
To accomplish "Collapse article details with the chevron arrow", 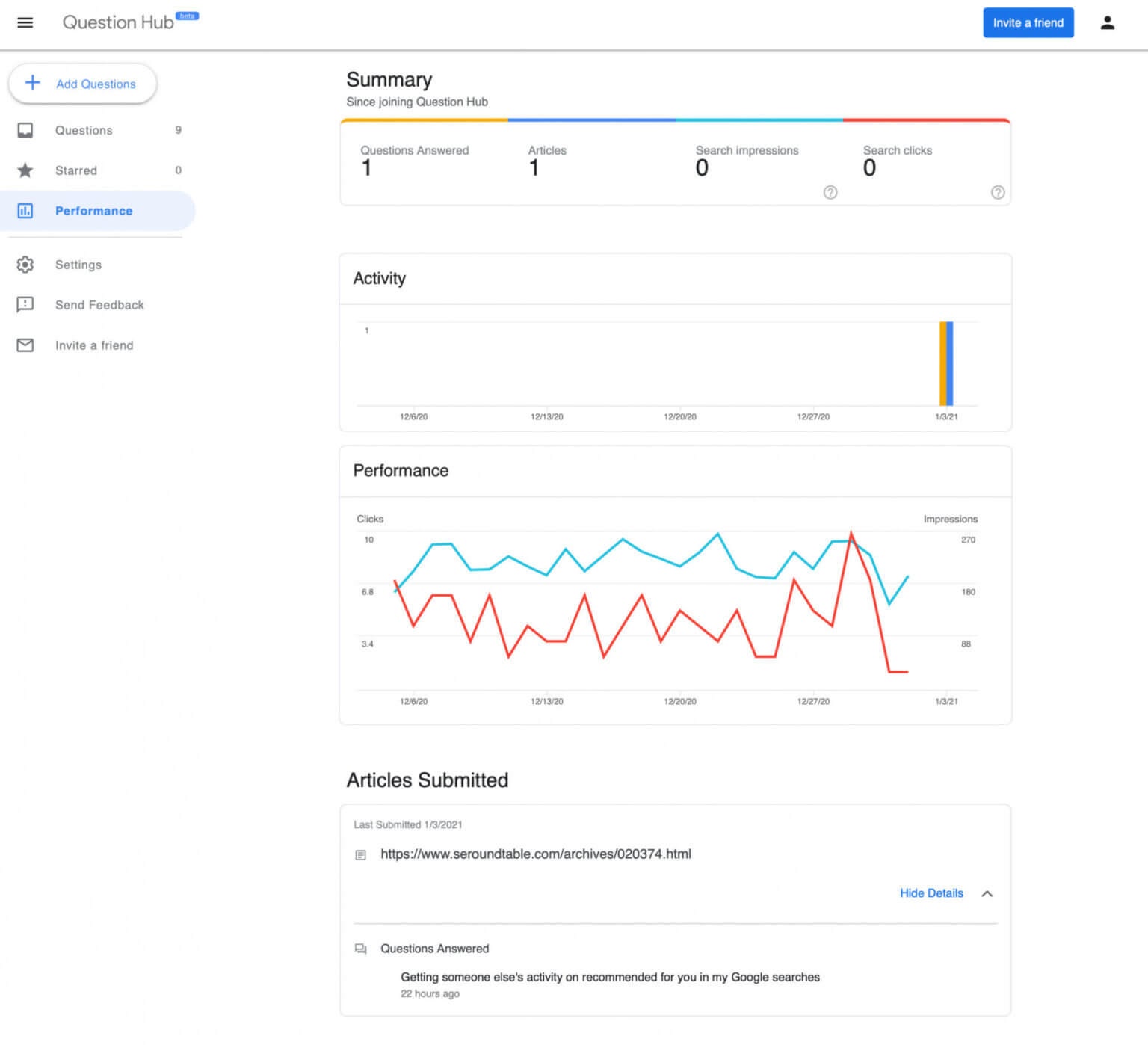I will coord(987,894).
